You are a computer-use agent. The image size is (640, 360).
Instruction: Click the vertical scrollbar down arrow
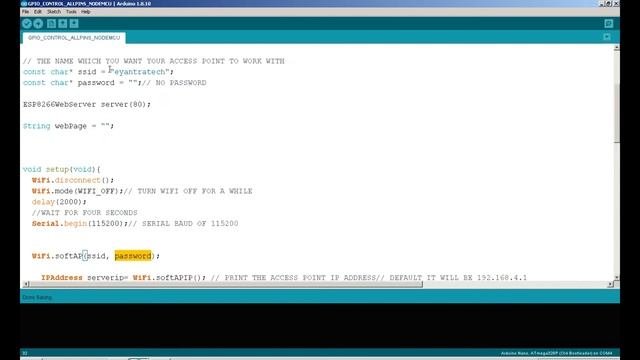tap(616, 277)
